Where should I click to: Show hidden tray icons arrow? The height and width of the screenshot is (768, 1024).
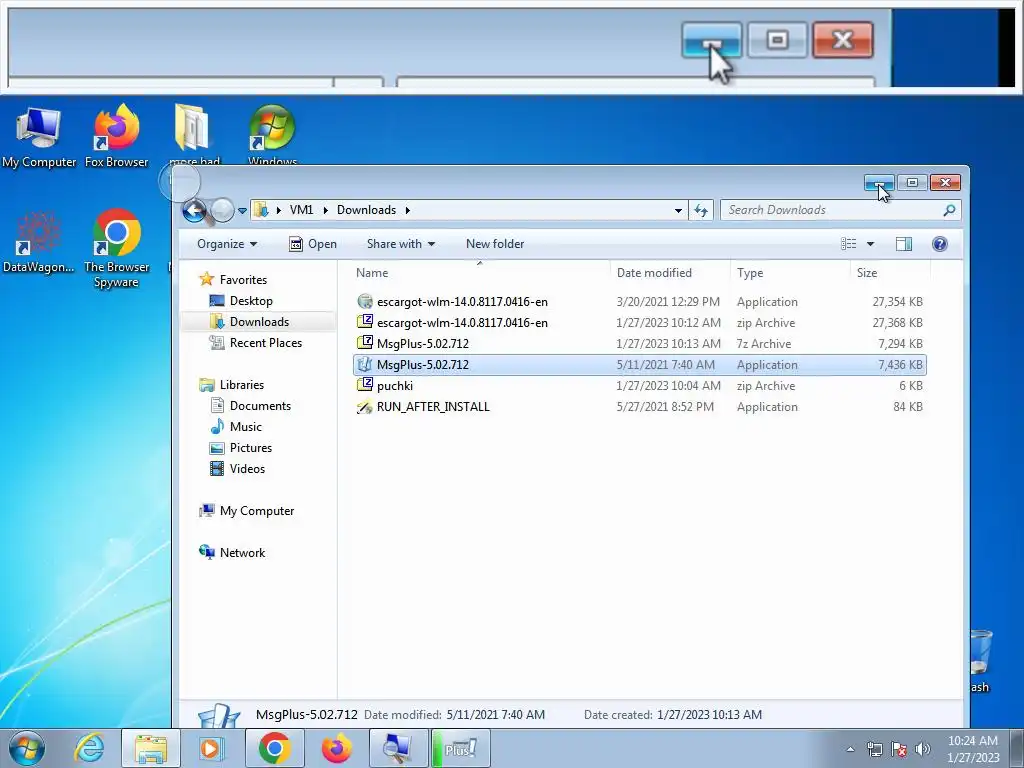[850, 749]
